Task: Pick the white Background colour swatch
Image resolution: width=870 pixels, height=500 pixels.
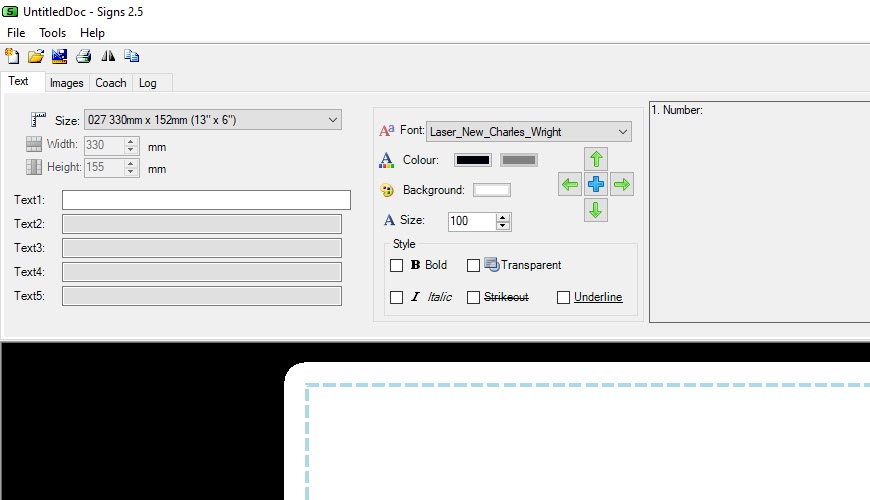Action: coord(492,190)
